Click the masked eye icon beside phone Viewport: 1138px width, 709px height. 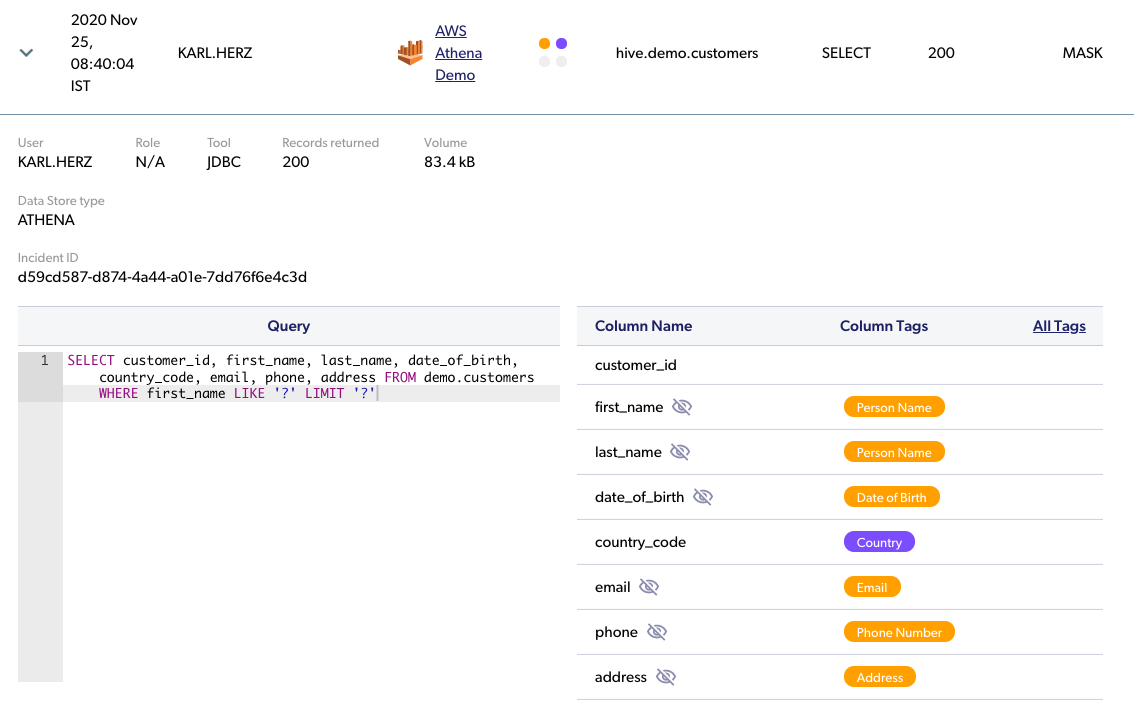[657, 632]
